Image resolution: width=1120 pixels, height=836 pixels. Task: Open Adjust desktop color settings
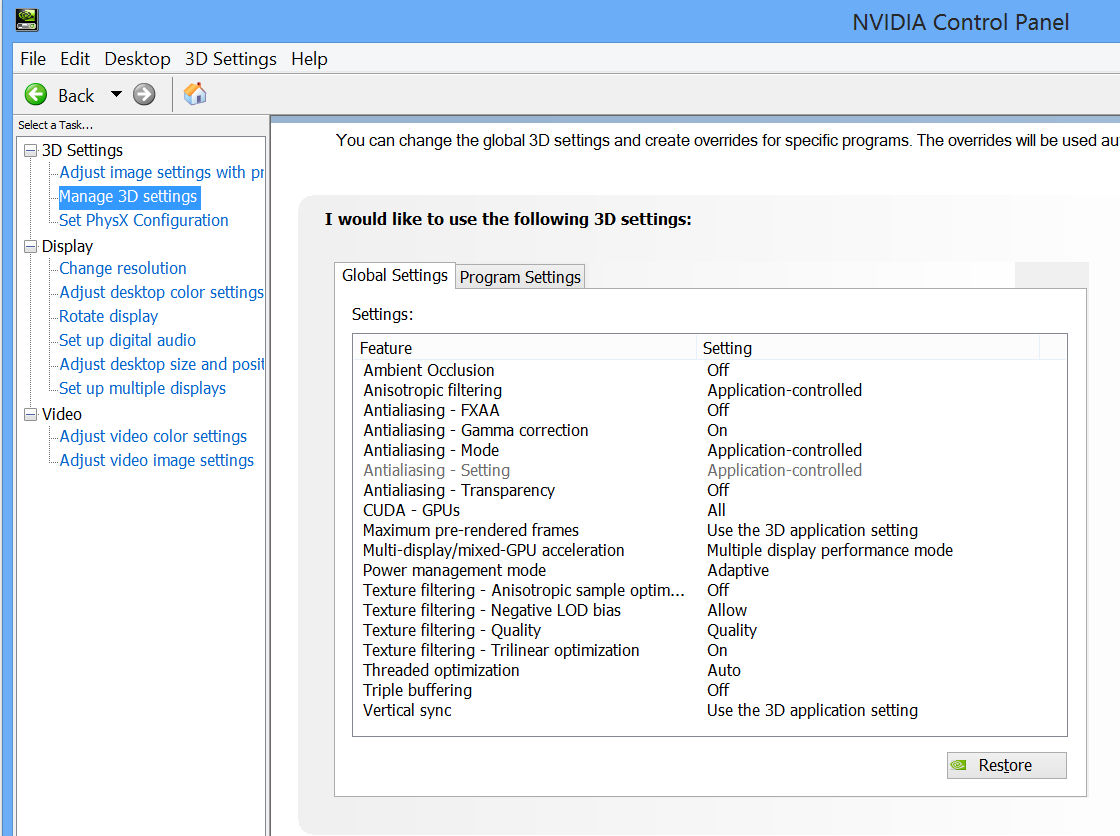click(x=161, y=292)
